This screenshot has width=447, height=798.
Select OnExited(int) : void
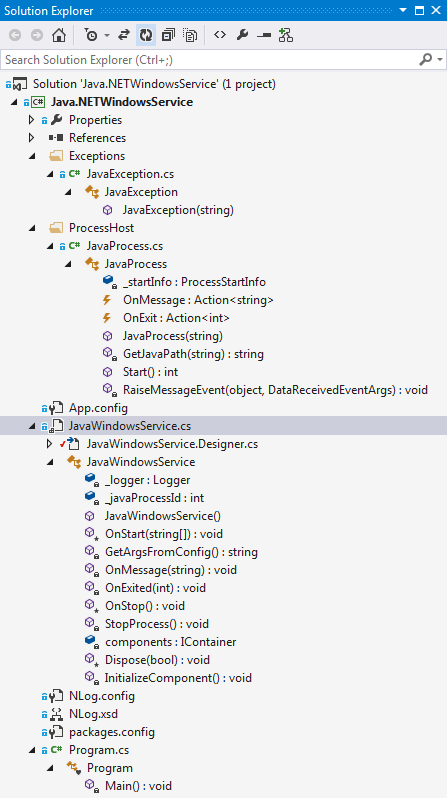pos(155,588)
